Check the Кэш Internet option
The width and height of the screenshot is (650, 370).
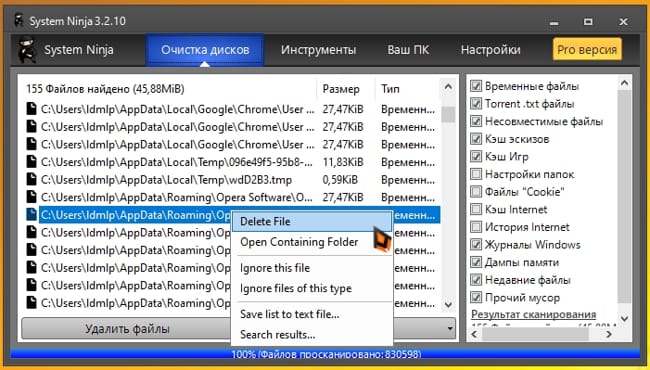476,209
